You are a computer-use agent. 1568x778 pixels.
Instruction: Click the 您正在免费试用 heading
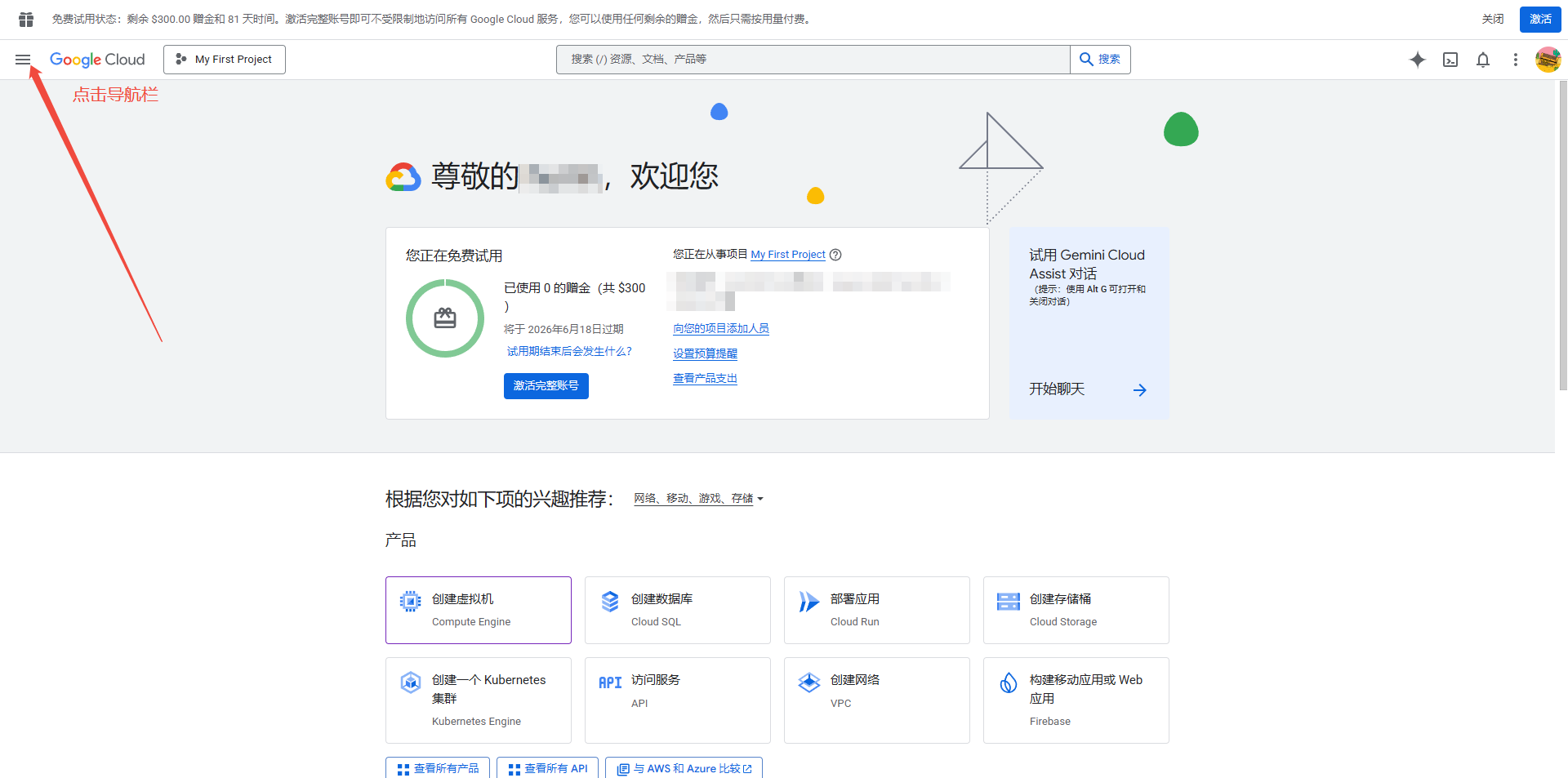(x=454, y=256)
